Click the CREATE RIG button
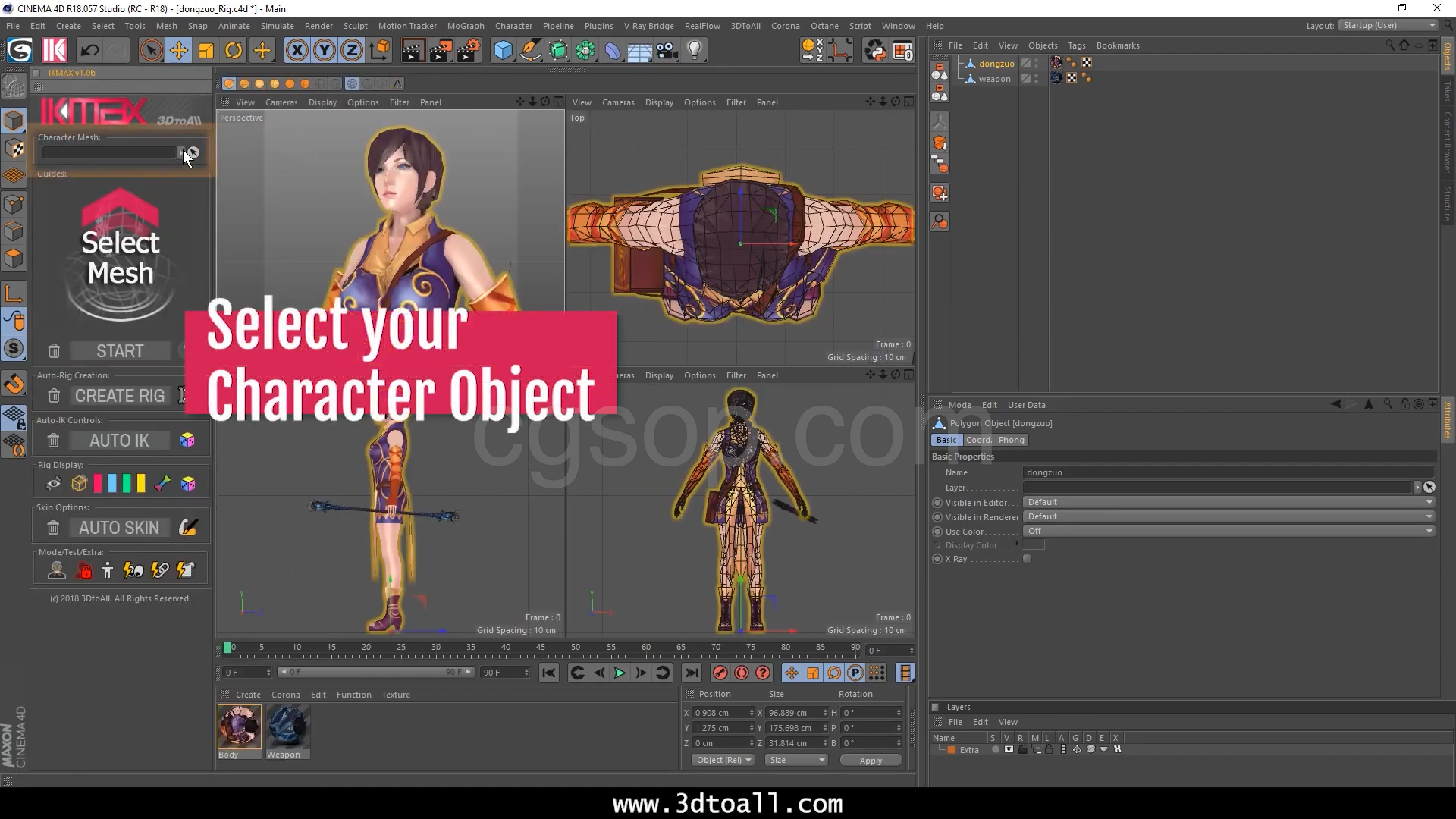The width and height of the screenshot is (1456, 819). (120, 396)
